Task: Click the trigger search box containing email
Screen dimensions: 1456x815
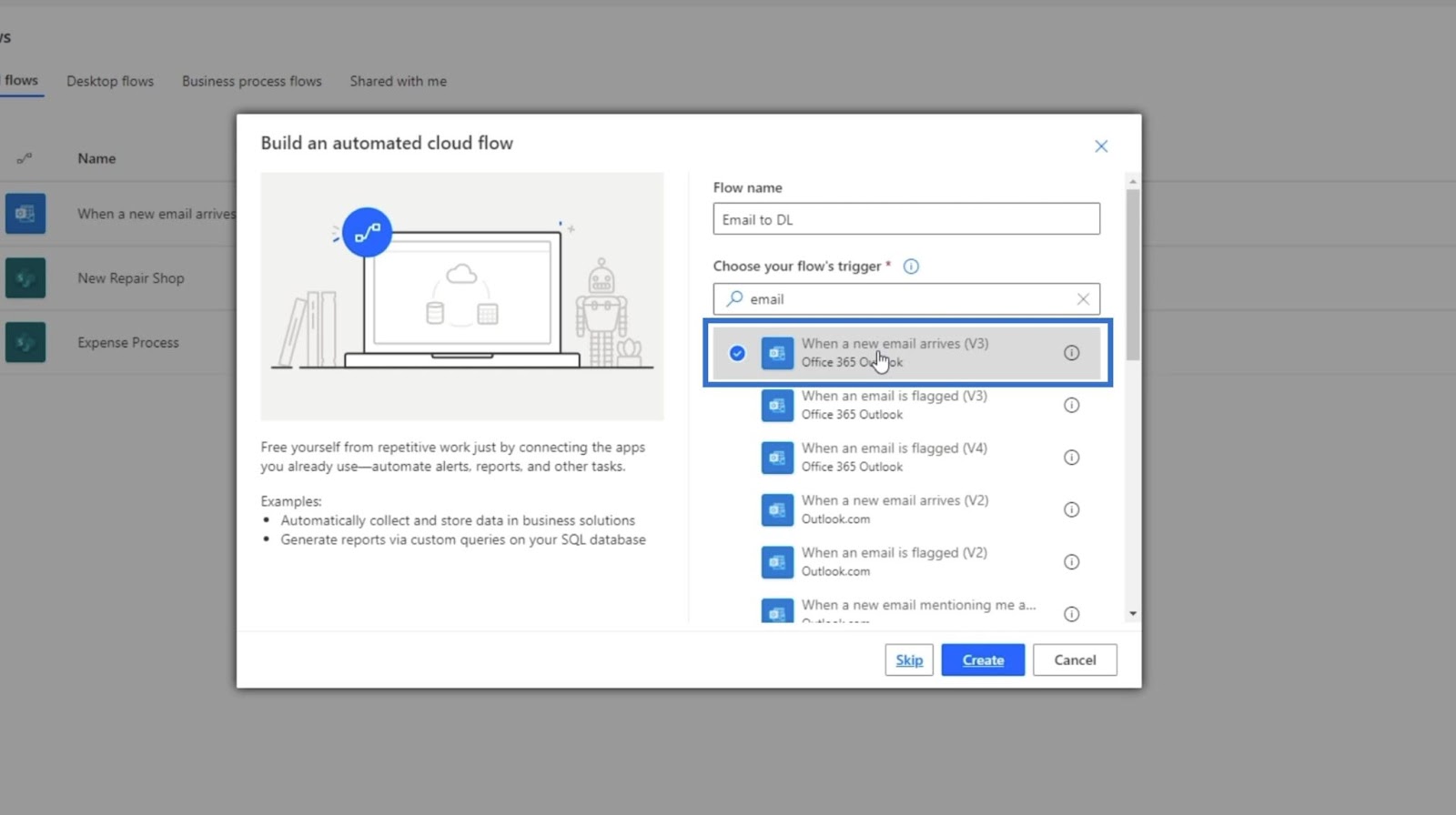Action: coord(906,298)
